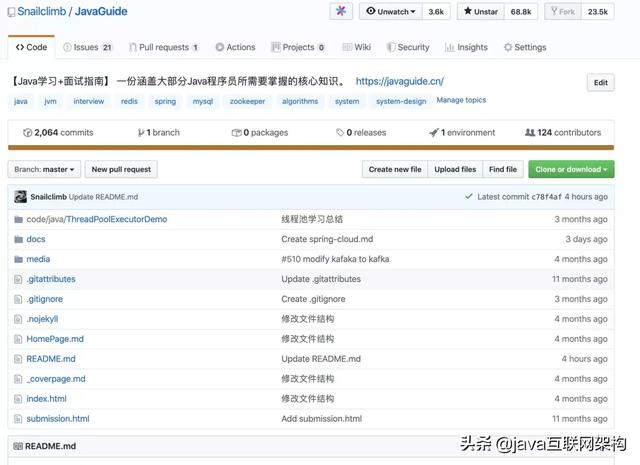Click file icon next to submission.html
This screenshot has width=640, height=465.
point(18,419)
